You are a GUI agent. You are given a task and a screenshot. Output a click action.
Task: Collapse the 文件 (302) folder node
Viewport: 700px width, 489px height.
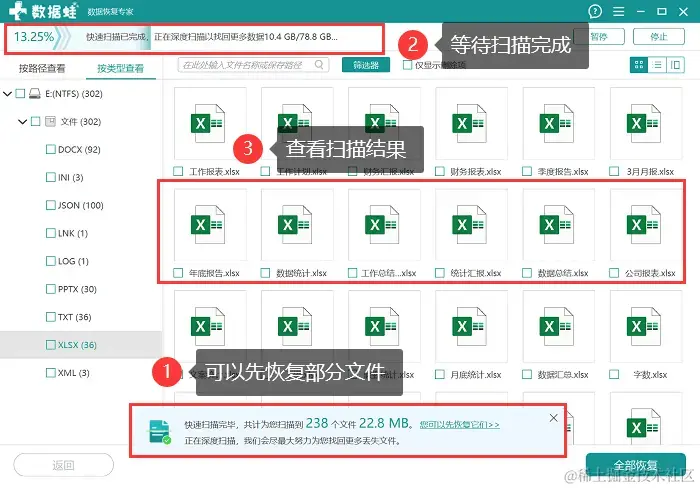(22, 121)
